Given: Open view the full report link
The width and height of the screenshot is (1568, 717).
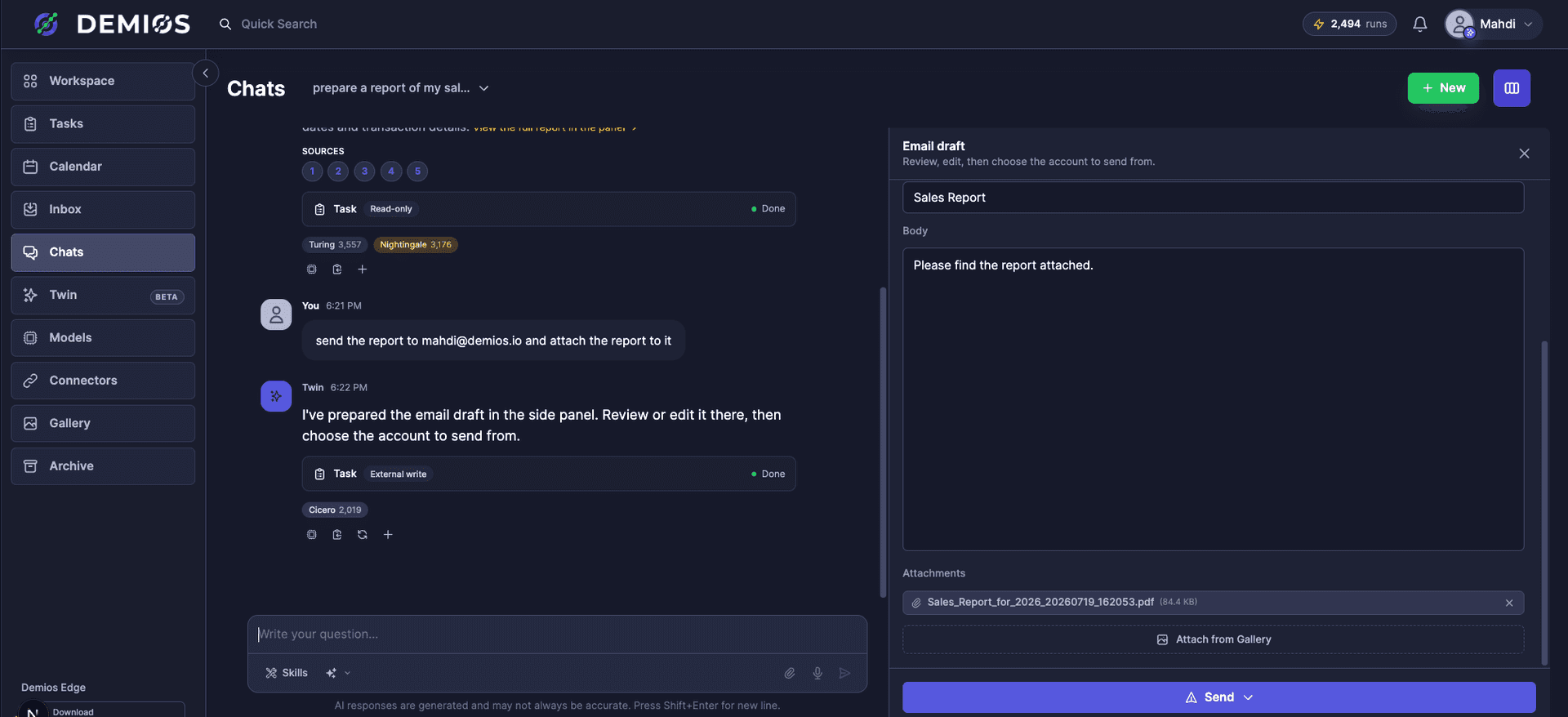Looking at the screenshot, I should [555, 128].
